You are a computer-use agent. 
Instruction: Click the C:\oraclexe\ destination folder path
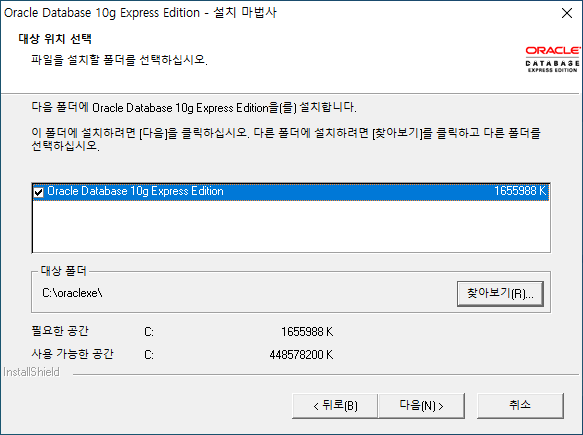tap(72, 293)
